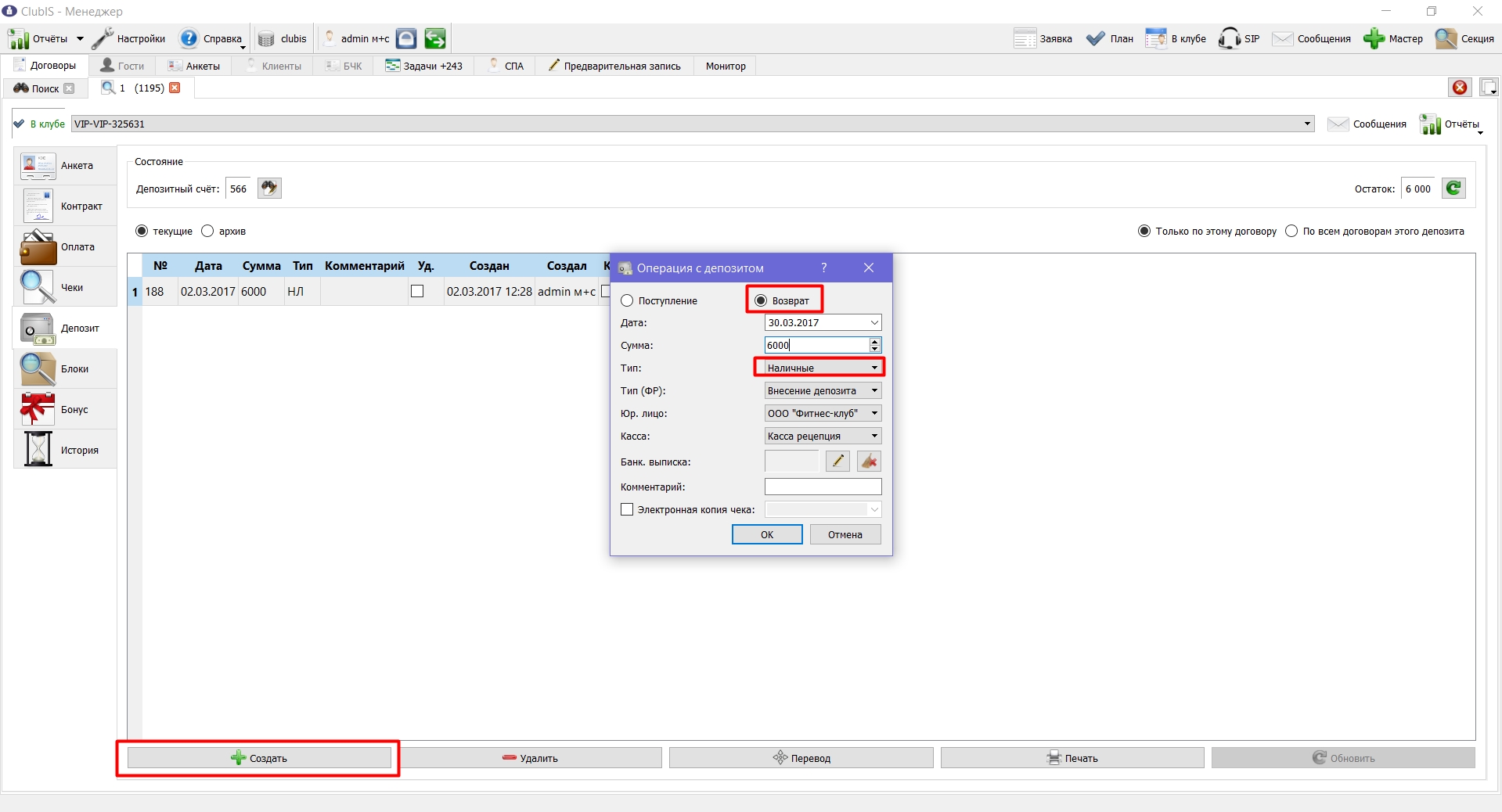Click the clubis database icon

(266, 38)
